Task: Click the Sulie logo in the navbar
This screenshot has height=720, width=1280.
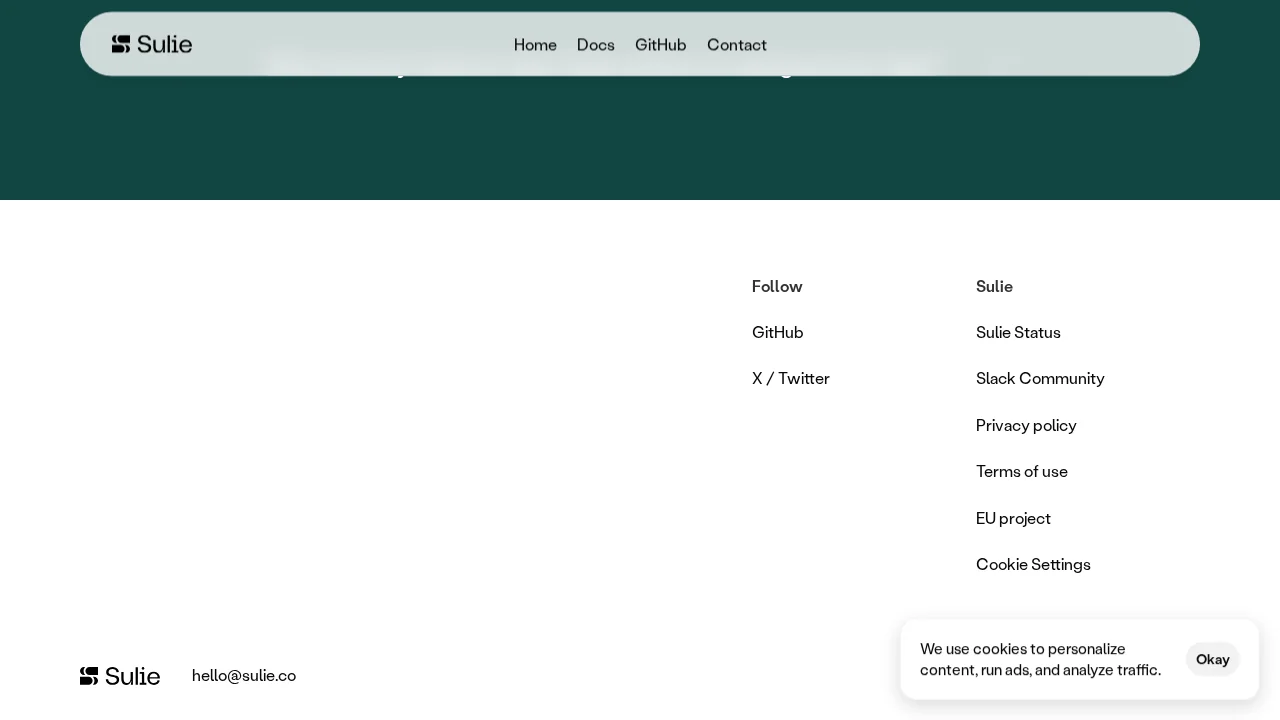Action: [x=121, y=44]
